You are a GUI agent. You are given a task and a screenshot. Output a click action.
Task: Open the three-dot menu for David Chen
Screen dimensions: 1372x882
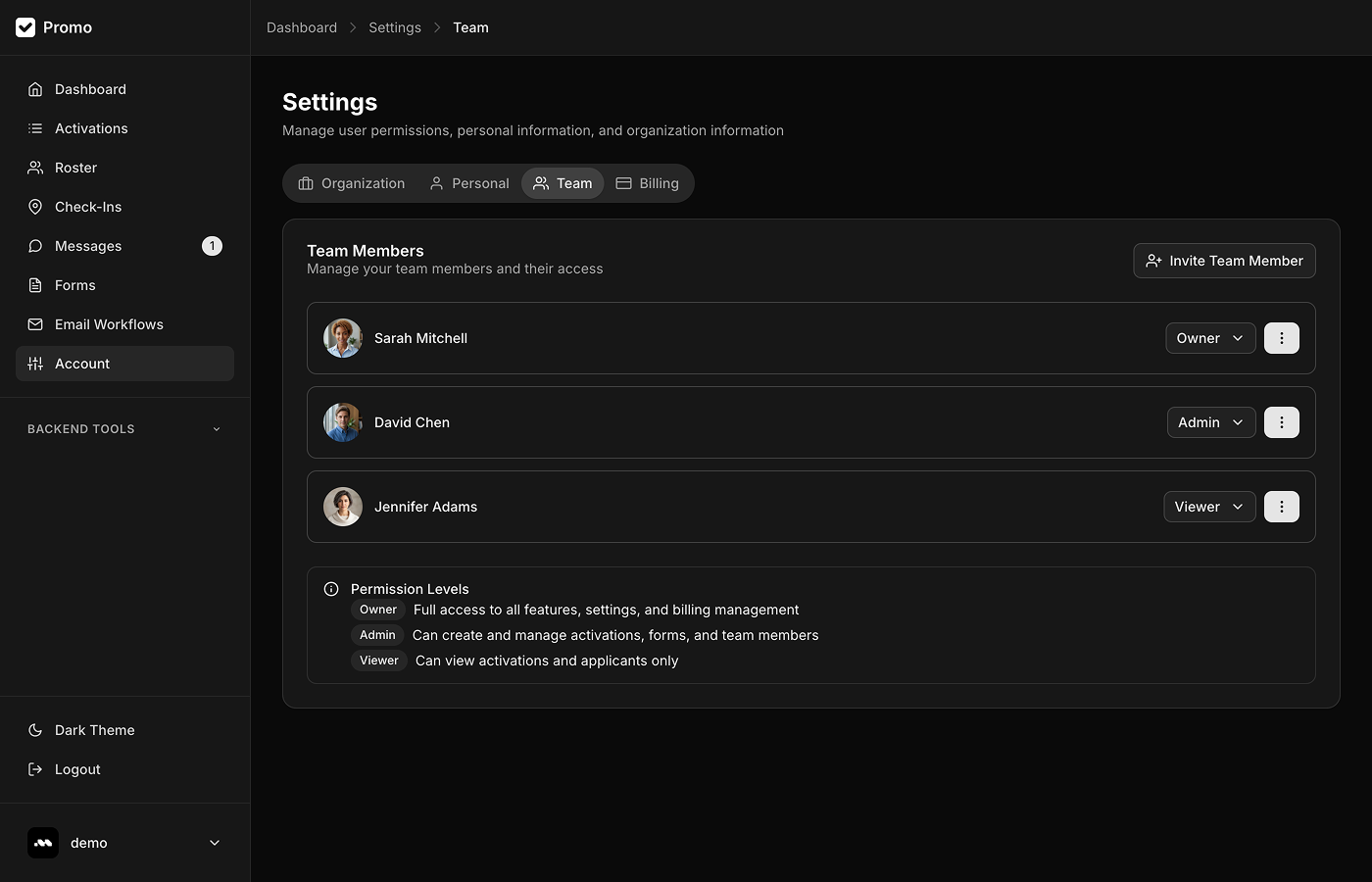(1281, 422)
